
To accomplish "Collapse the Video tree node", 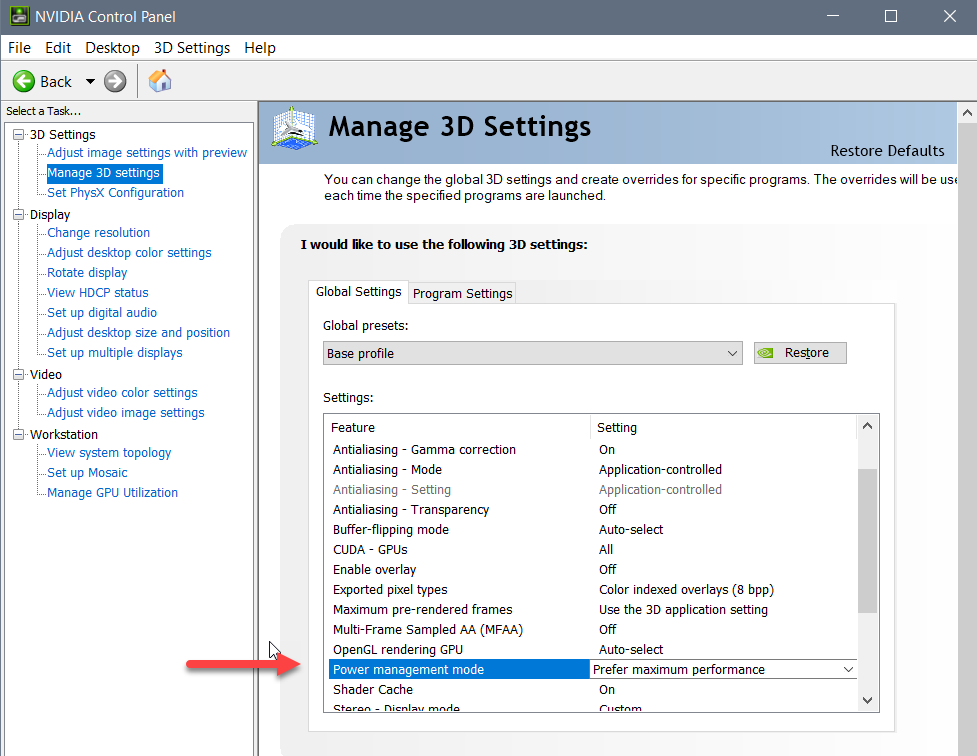I will [19, 375].
